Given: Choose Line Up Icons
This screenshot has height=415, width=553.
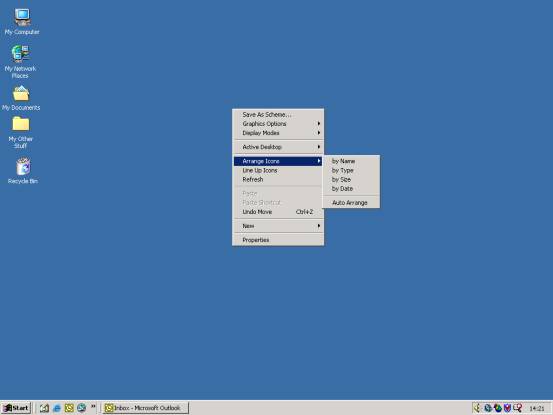Looking at the screenshot, I should click(278, 170).
